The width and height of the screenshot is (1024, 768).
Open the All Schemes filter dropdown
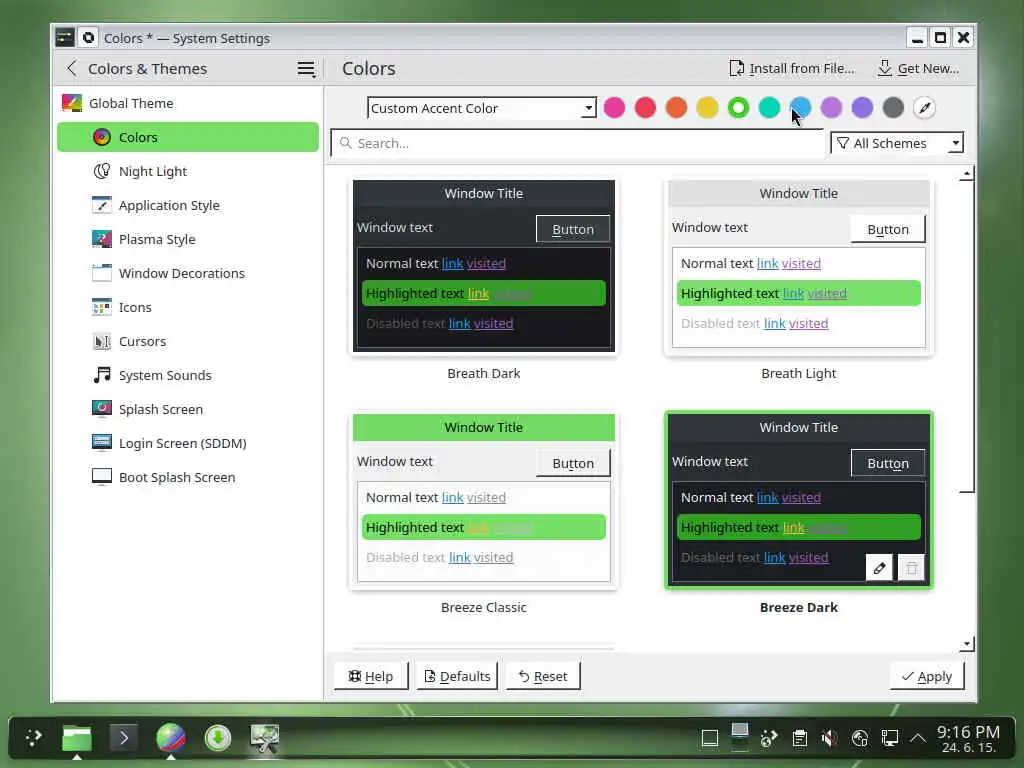point(897,143)
